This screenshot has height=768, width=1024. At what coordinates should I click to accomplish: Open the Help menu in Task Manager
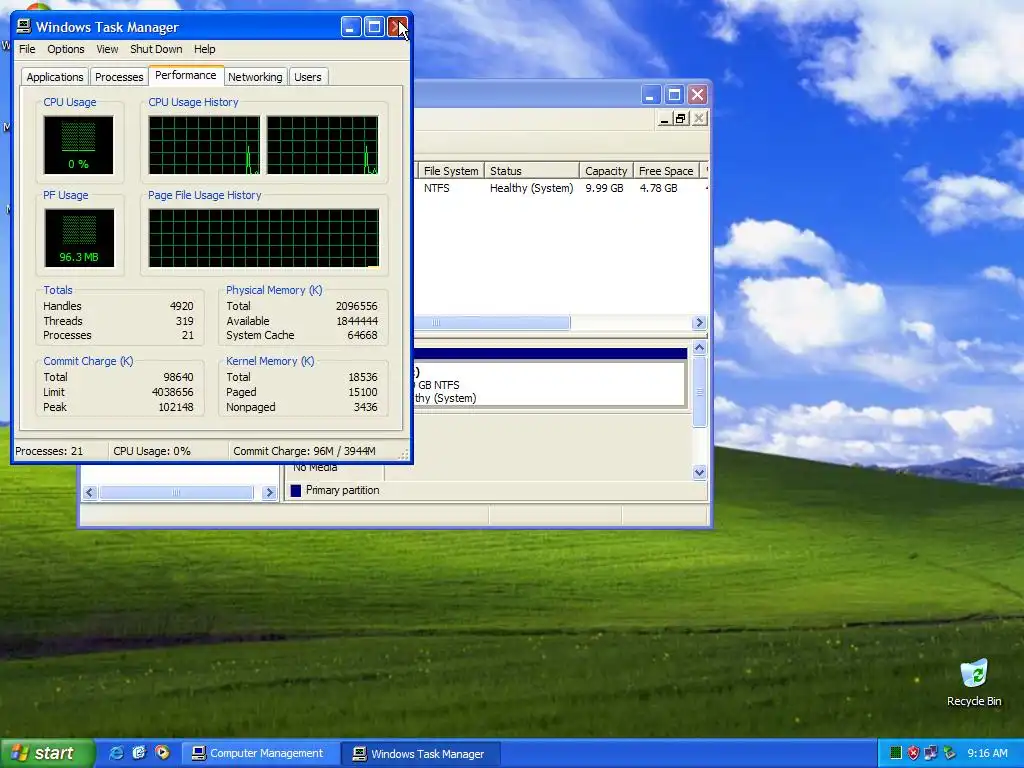[x=204, y=49]
